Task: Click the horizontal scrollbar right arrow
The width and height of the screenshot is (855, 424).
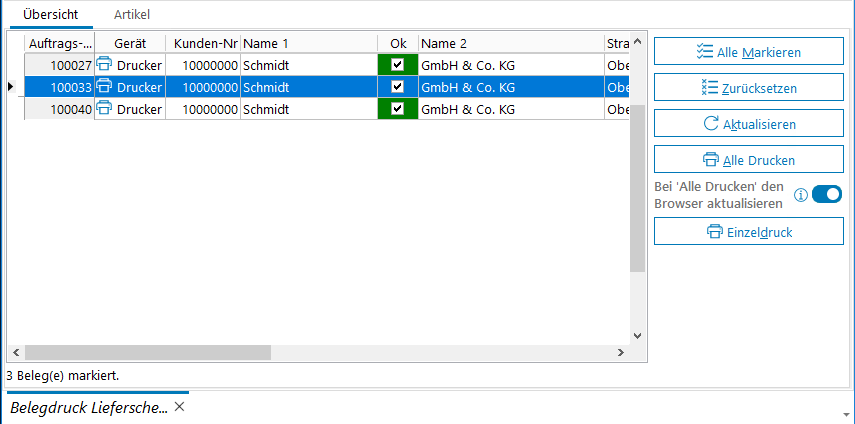Action: tap(621, 353)
